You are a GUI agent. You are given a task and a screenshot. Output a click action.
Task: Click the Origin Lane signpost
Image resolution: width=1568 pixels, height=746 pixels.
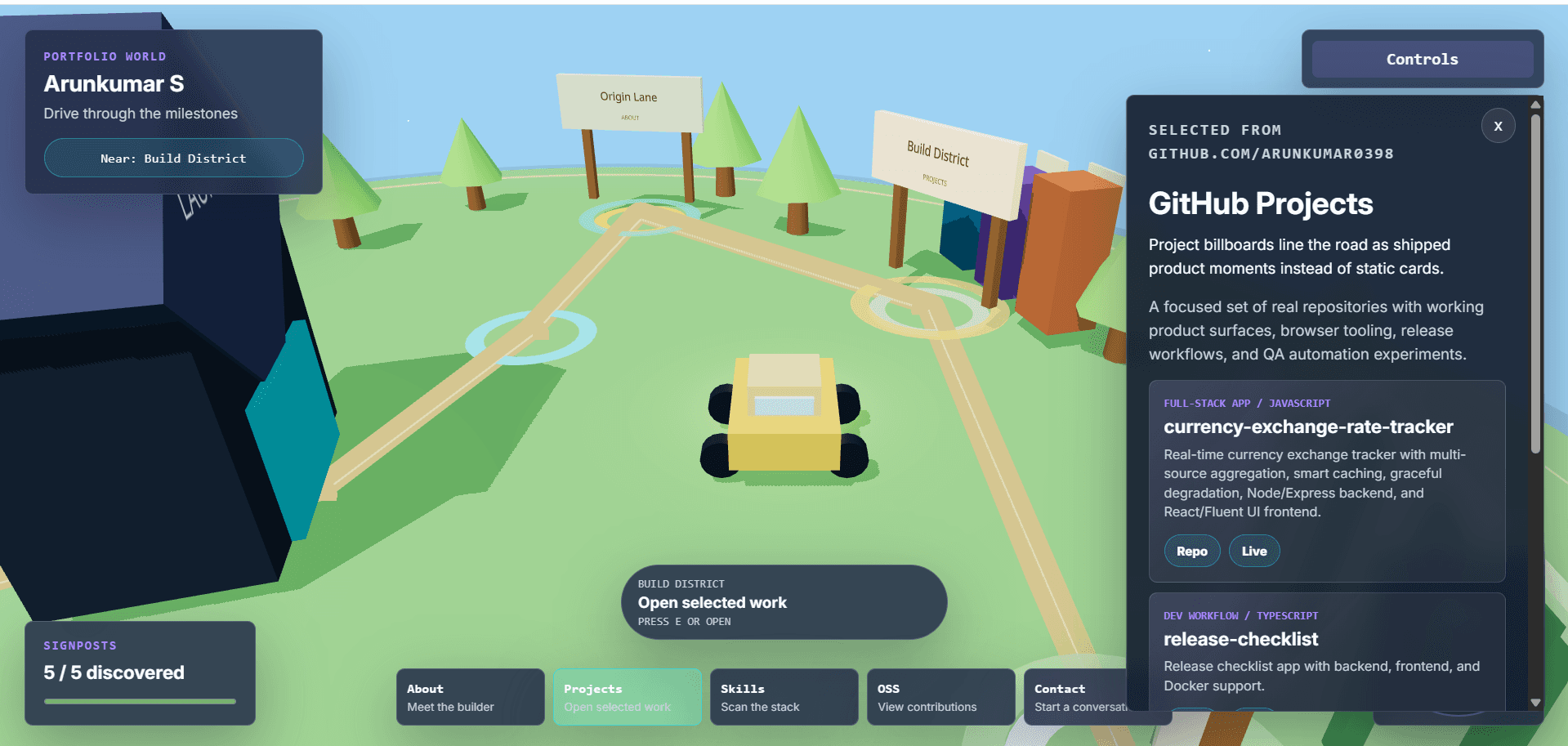click(629, 102)
